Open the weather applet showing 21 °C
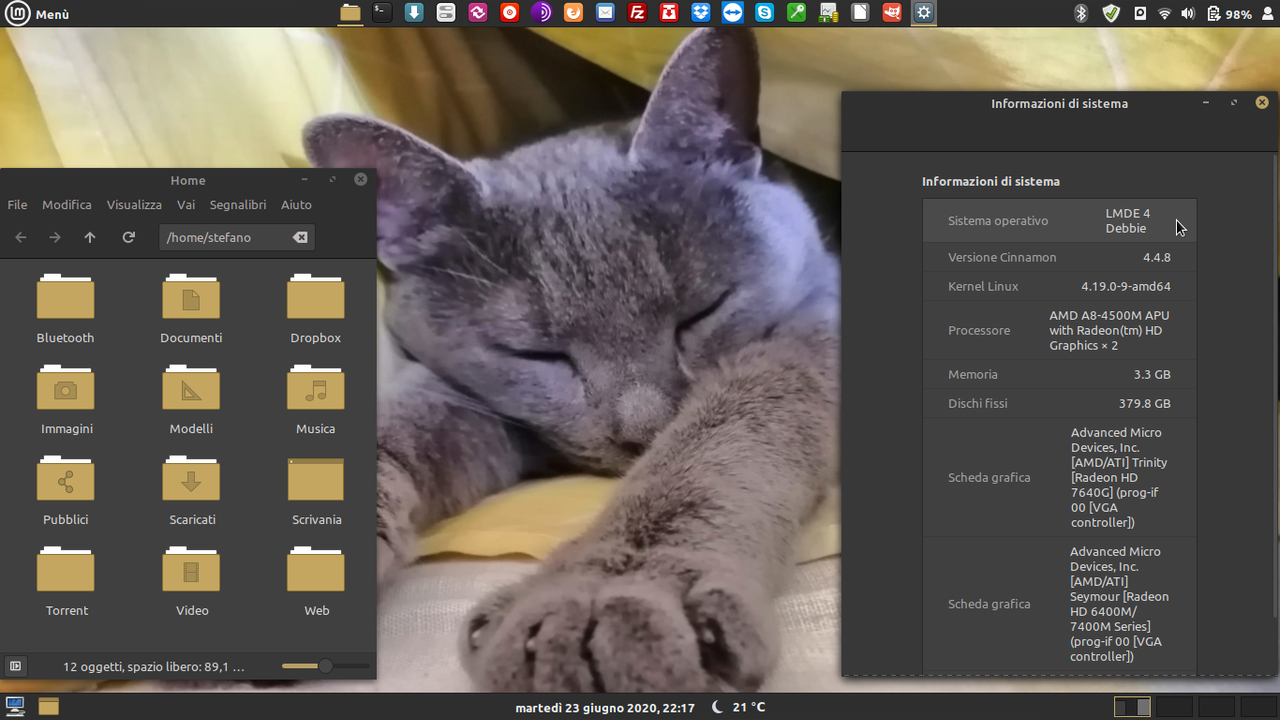Image resolution: width=1280 pixels, height=720 pixels. [739, 707]
